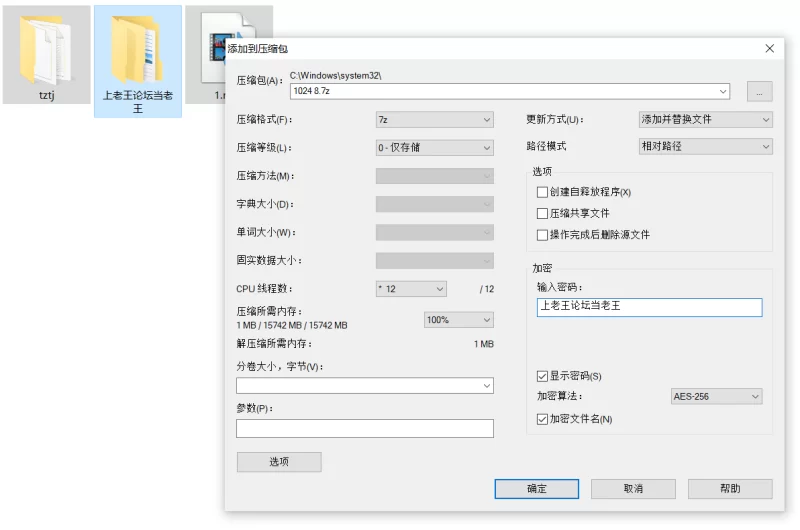Click into the password input field
This screenshot has height=530, width=800.
coord(649,307)
